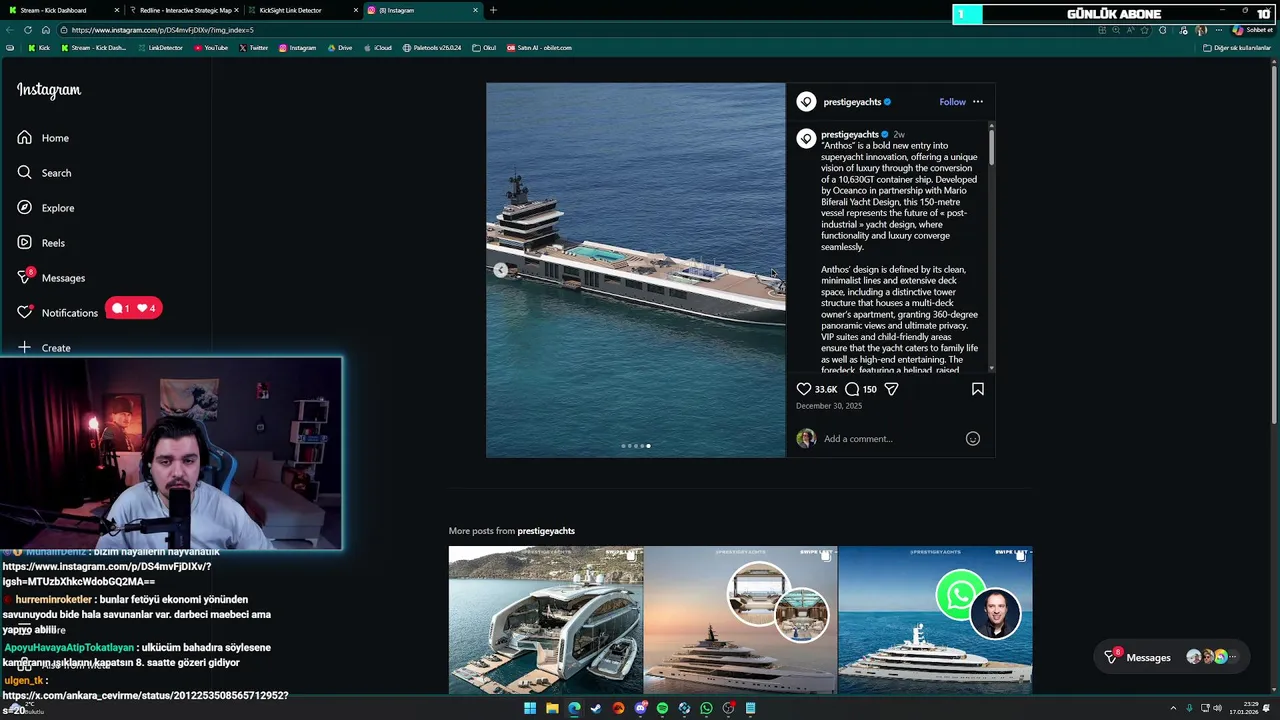Click the browser home button
1280x720 pixels.
coord(46,30)
